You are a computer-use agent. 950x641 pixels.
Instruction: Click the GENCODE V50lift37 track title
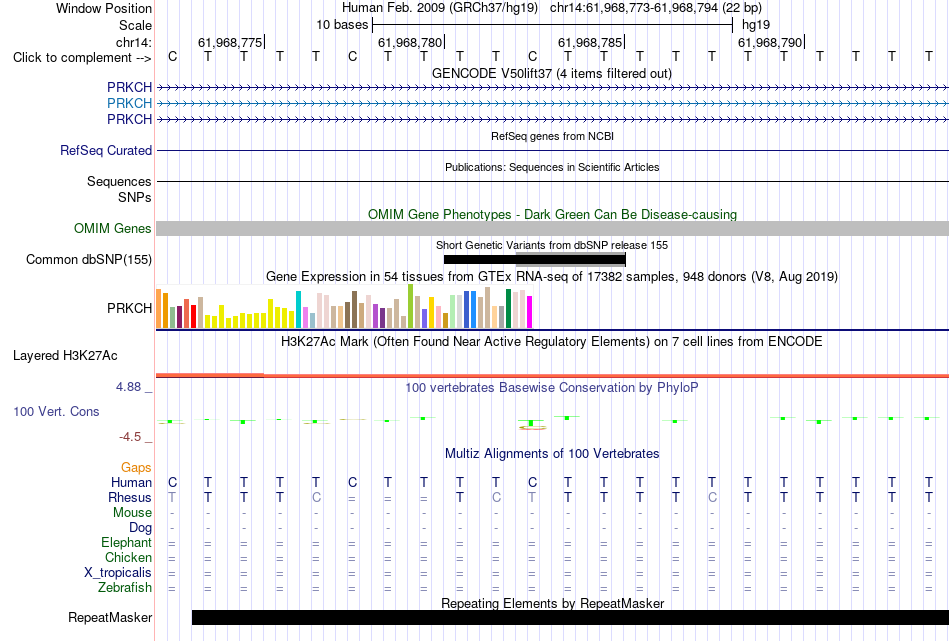(x=551, y=73)
